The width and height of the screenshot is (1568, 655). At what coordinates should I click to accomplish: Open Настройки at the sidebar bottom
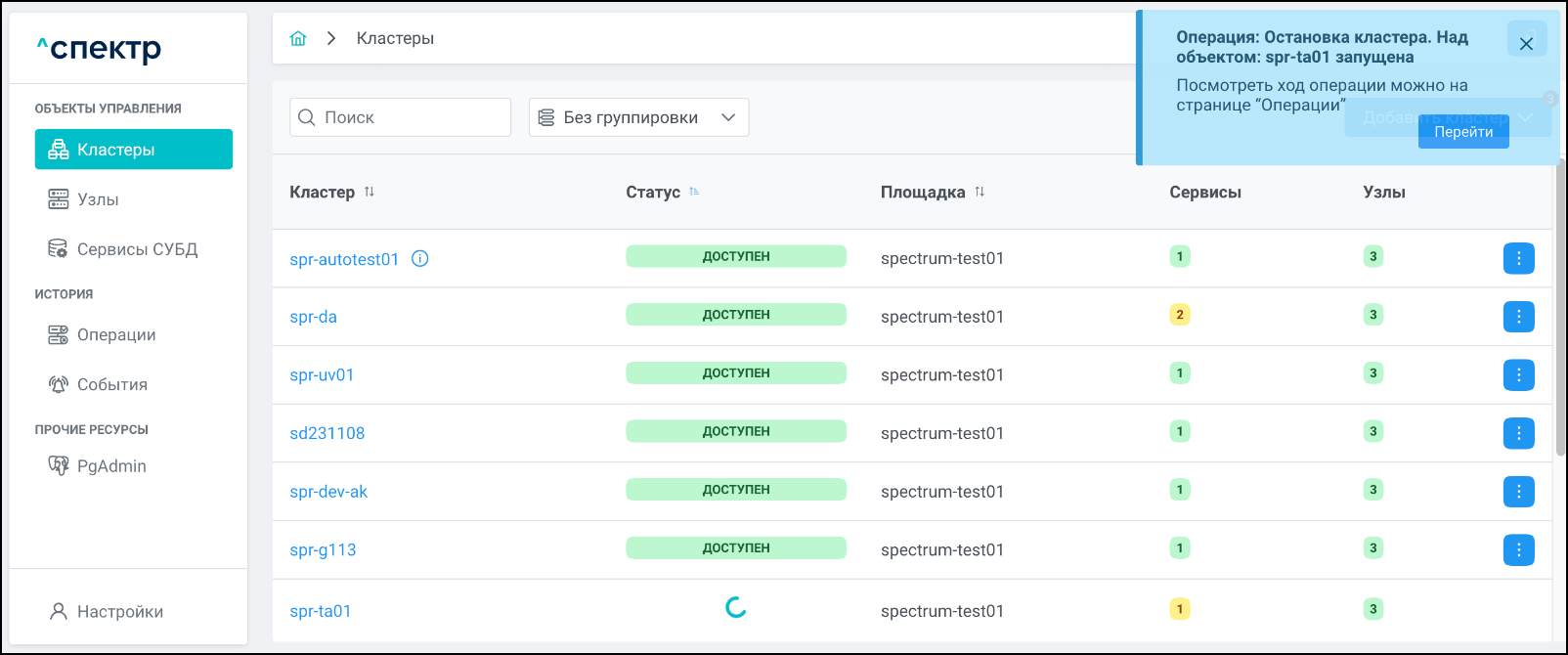click(x=119, y=612)
